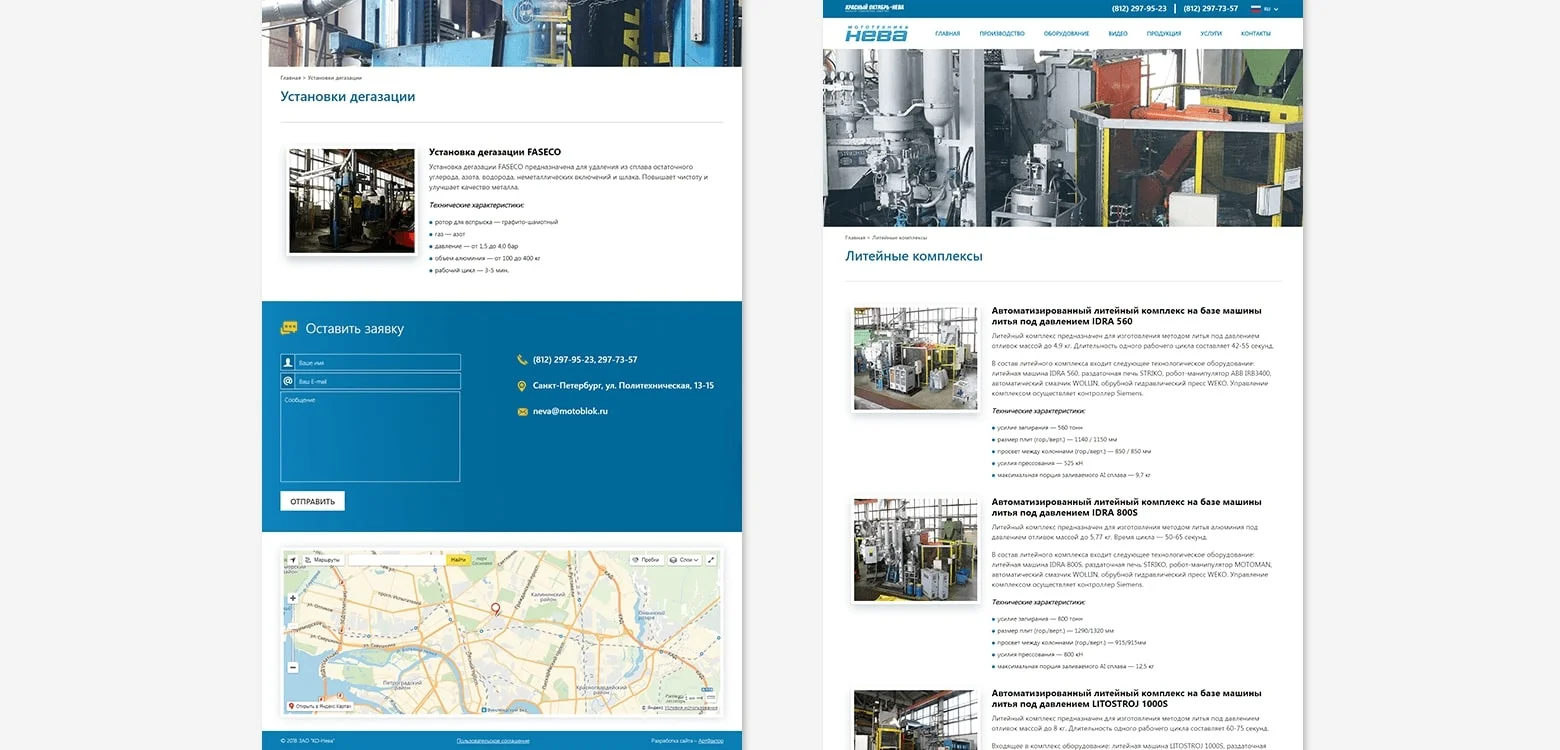Open the IDRA 560 complex thumbnail
1560x750 pixels.
coord(915,358)
